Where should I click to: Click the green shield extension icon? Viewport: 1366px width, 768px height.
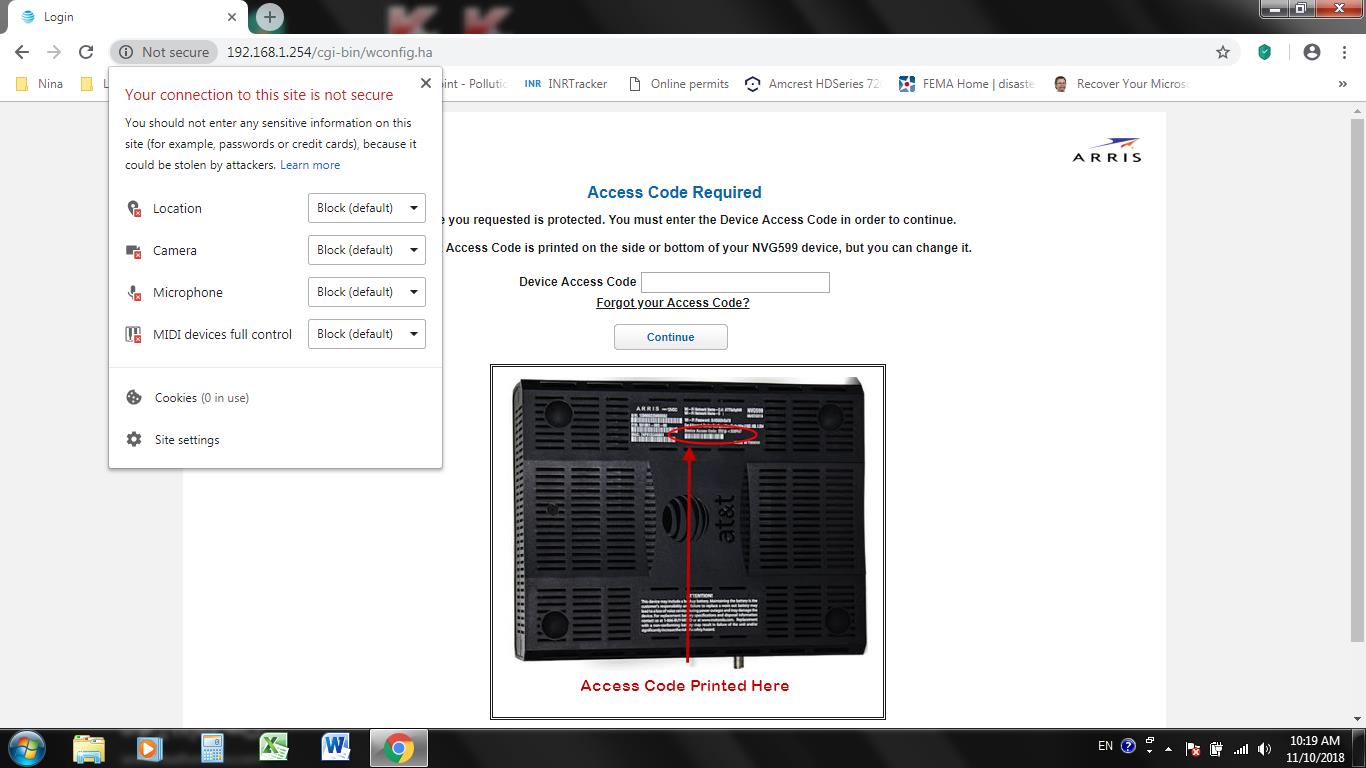pyautogui.click(x=1264, y=52)
